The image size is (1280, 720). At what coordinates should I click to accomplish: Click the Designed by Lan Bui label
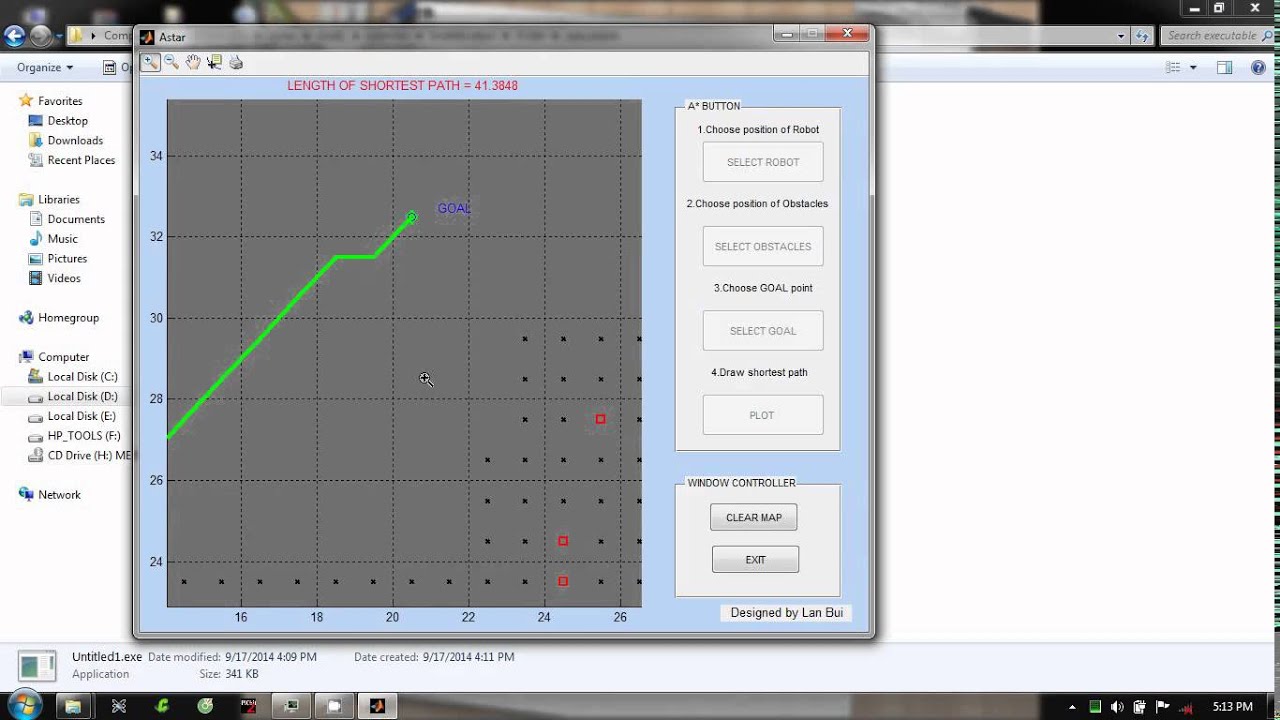coord(787,612)
